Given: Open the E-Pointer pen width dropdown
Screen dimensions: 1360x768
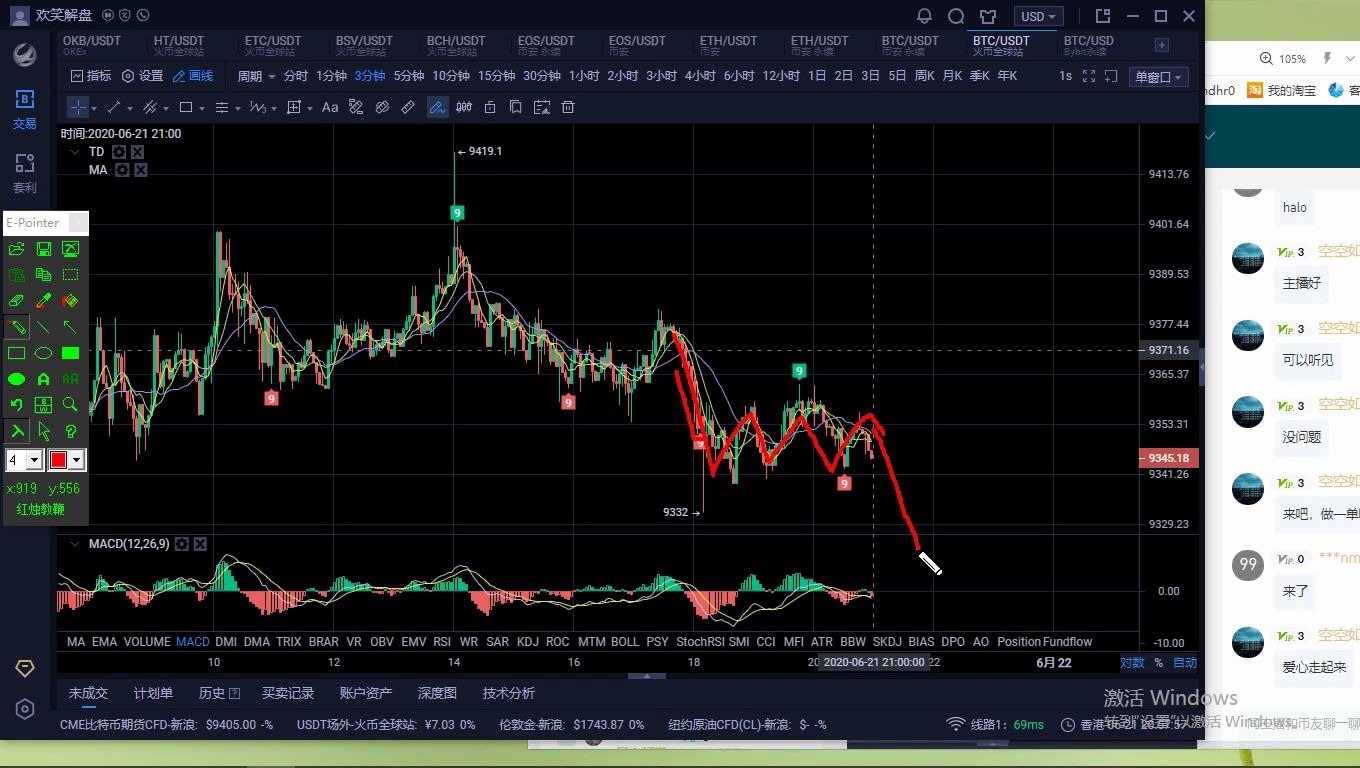Looking at the screenshot, I should click(34, 460).
